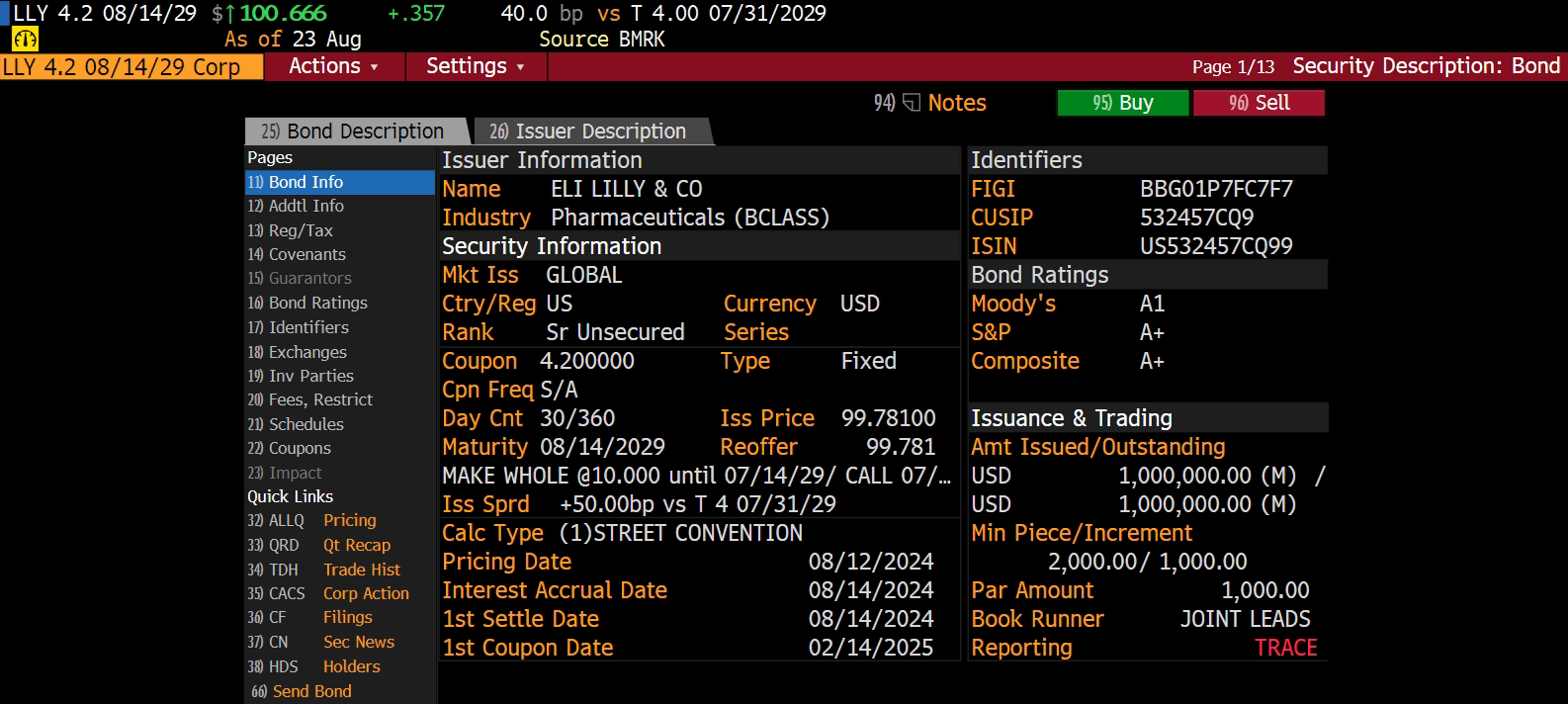Click the CUSIP value 532457CQ9
Viewport: 1568px width, 704px height.
pyautogui.click(x=1196, y=218)
